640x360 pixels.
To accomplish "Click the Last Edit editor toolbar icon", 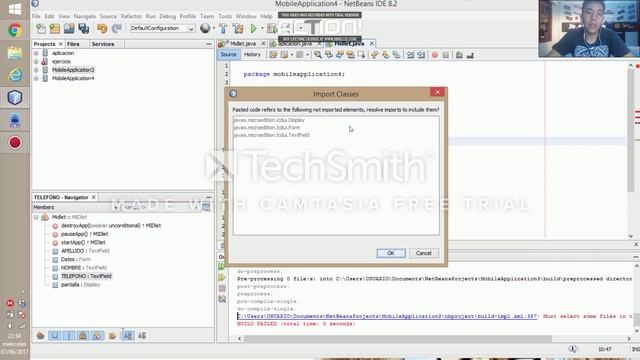I will [273, 55].
